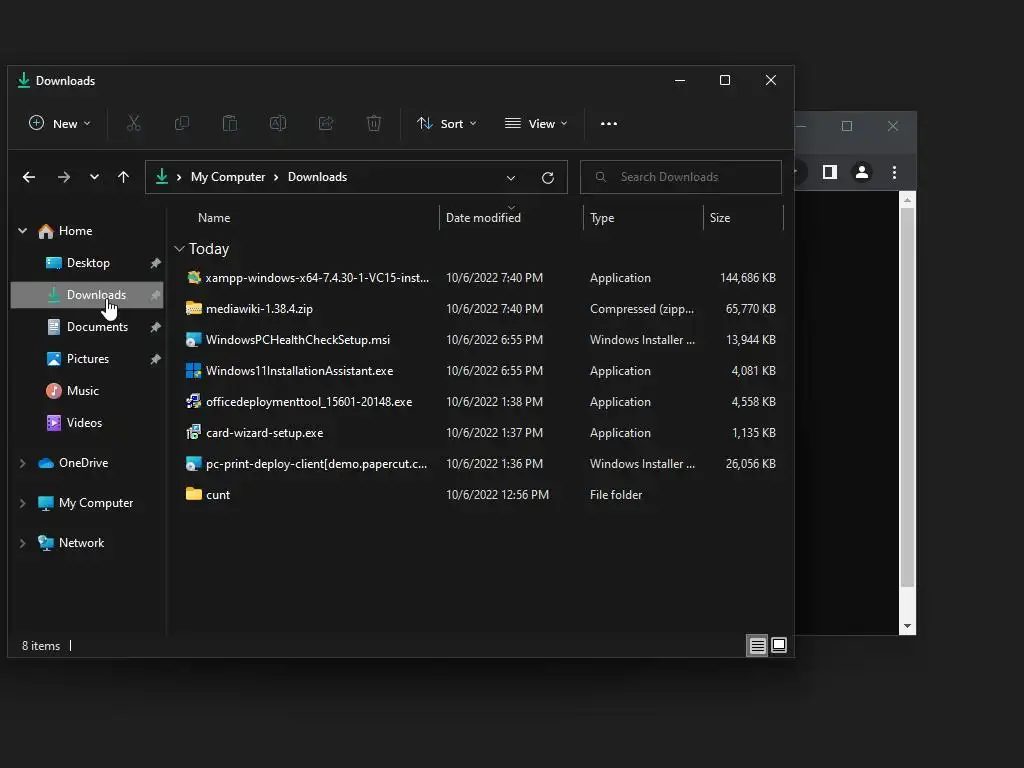Screen dimensions: 1024x768
Task: Click the Compressed (zipp... type cell
Action: point(642,308)
